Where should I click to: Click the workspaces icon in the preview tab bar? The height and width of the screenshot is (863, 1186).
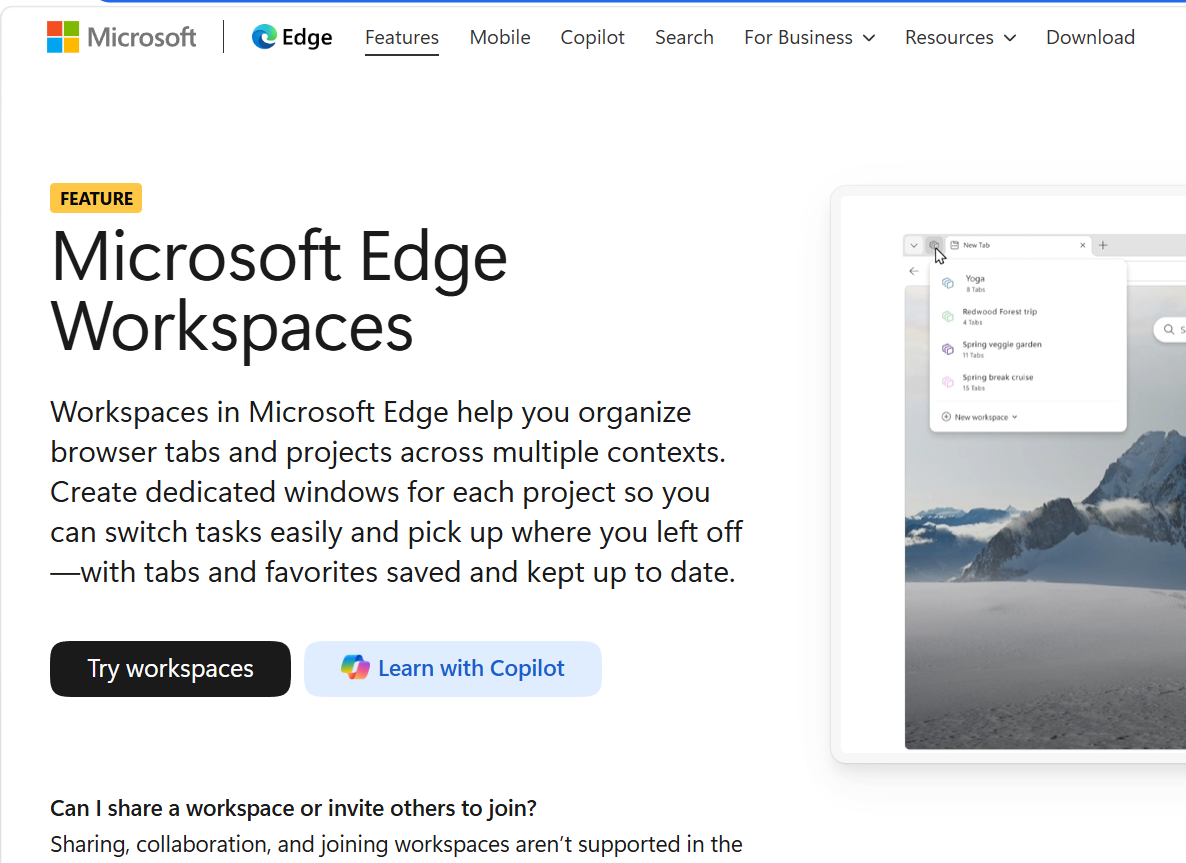click(x=934, y=245)
